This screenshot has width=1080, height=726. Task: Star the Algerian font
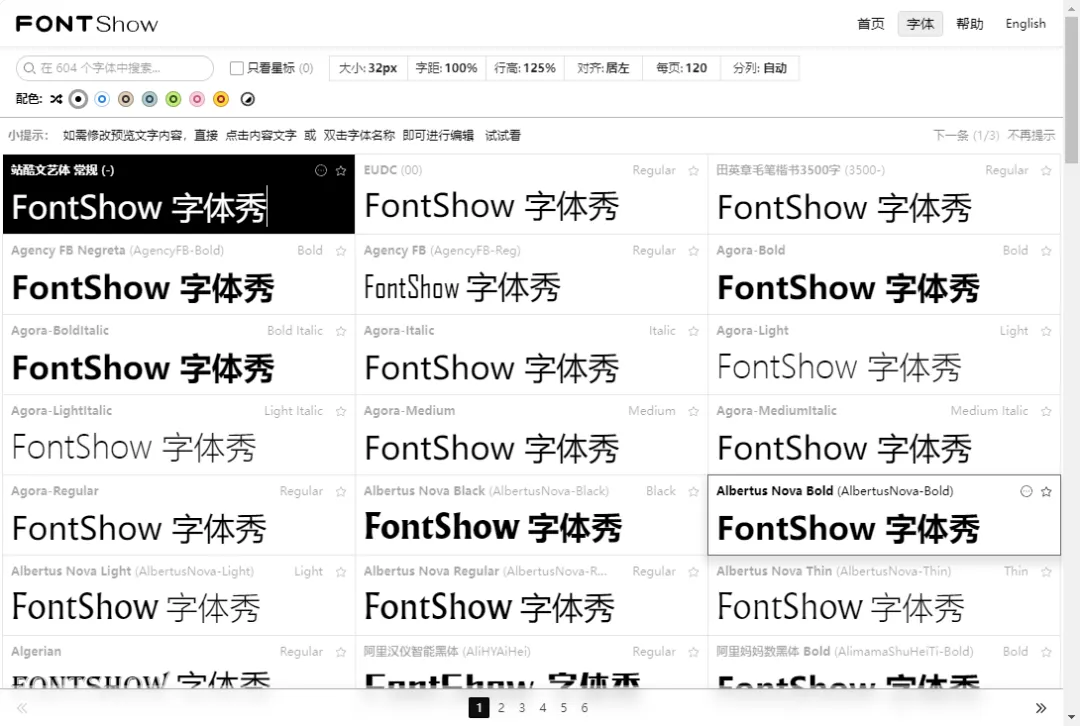pyautogui.click(x=341, y=652)
